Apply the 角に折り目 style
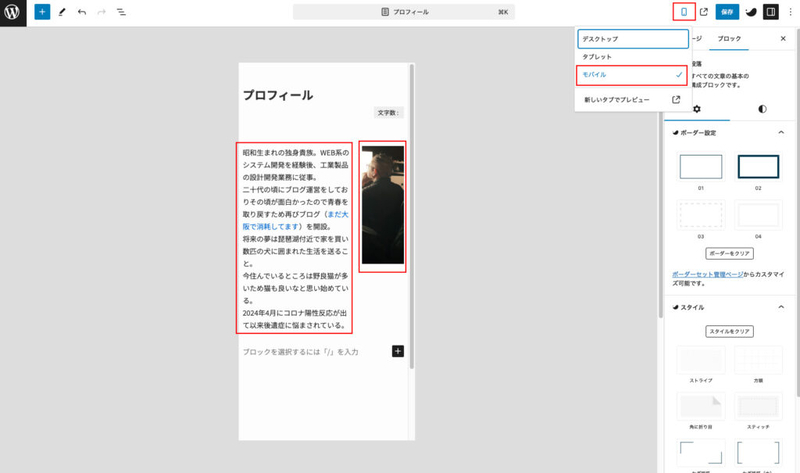The width and height of the screenshot is (800, 473). pyautogui.click(x=701, y=406)
